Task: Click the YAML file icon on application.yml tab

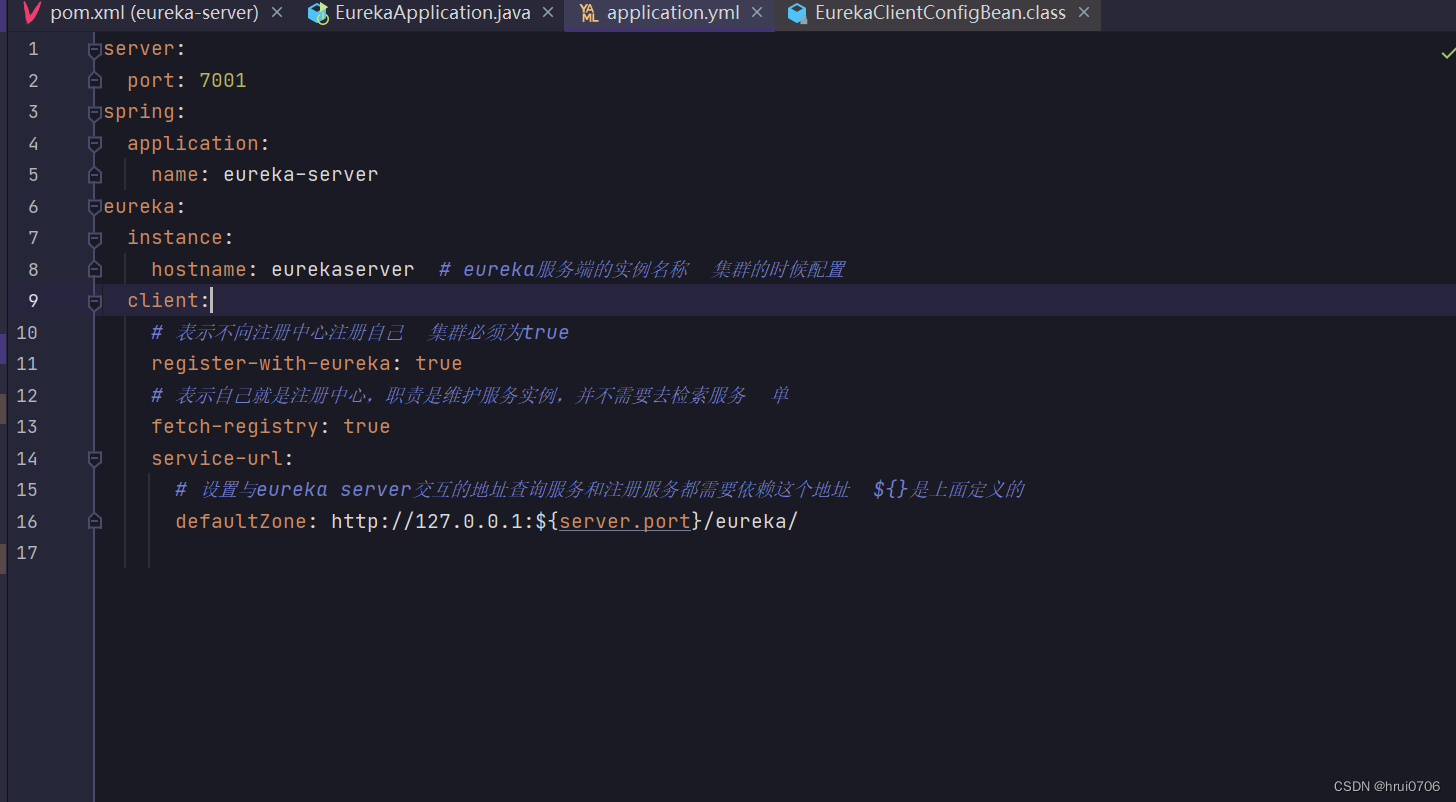Action: 590,13
